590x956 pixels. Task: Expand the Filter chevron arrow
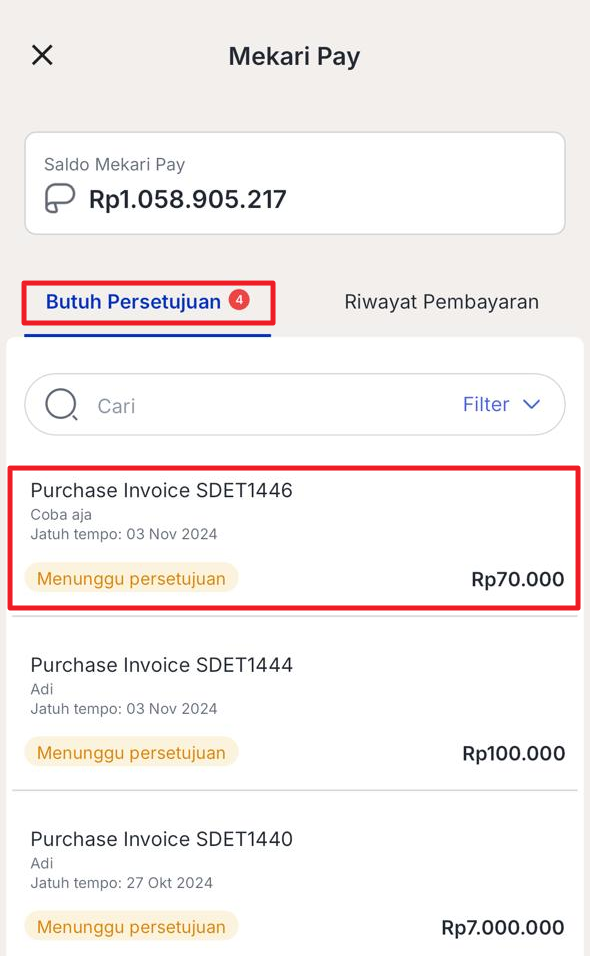(x=531, y=404)
